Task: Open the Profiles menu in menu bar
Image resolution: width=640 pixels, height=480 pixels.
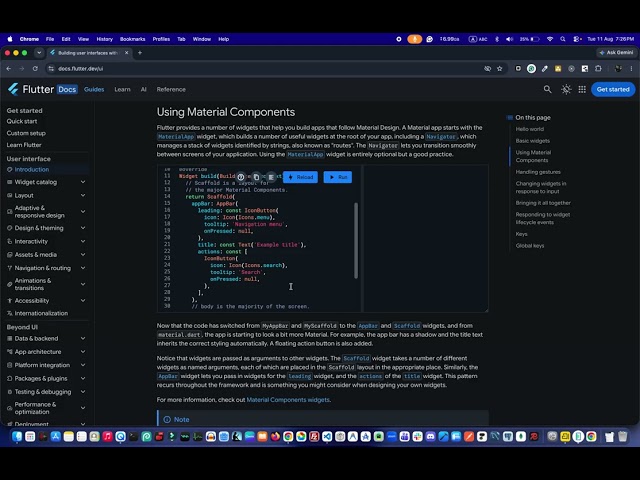Action: (161, 39)
